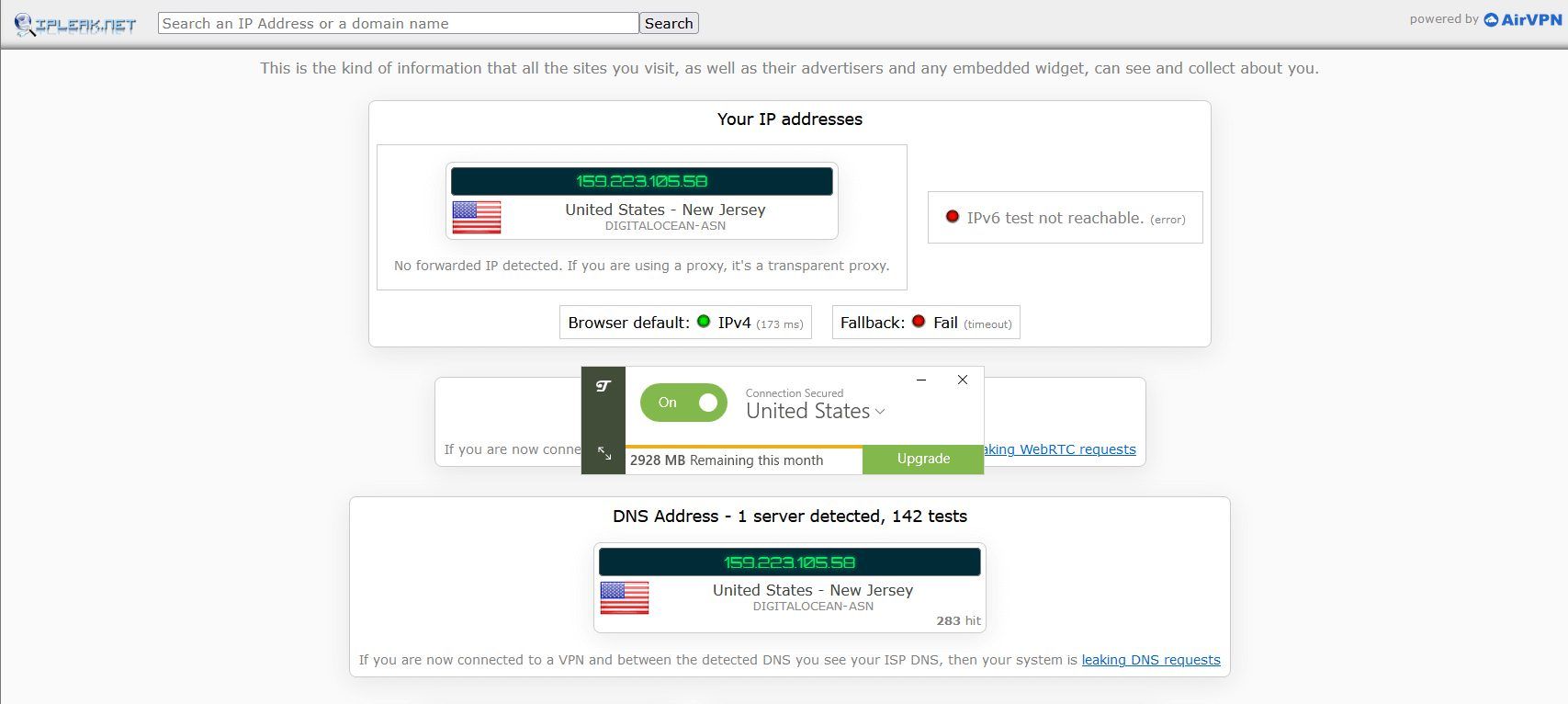Viewport: 1568px width, 704px height.
Task: Click the TunnelBear logo icon in VPN widget
Action: point(604,386)
